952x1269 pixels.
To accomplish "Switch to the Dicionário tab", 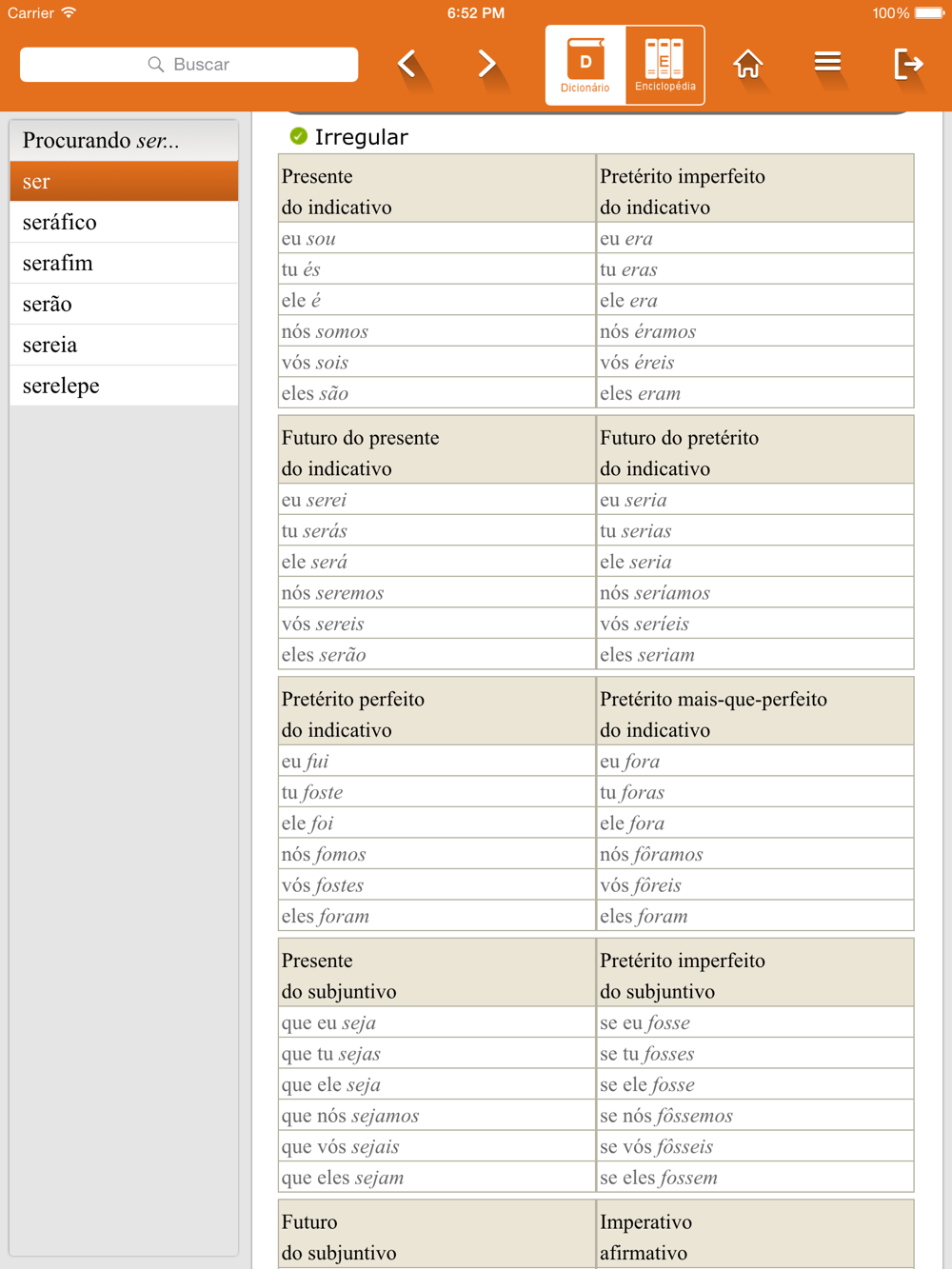I will coord(585,65).
